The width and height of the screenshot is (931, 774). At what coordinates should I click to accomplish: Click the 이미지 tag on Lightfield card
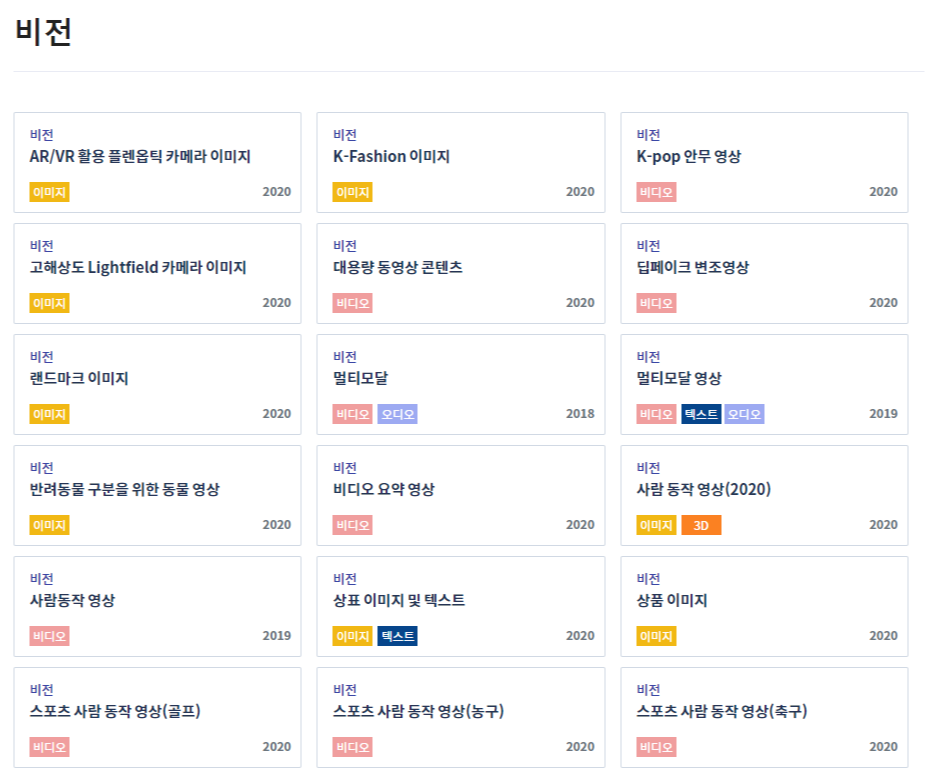tap(49, 303)
